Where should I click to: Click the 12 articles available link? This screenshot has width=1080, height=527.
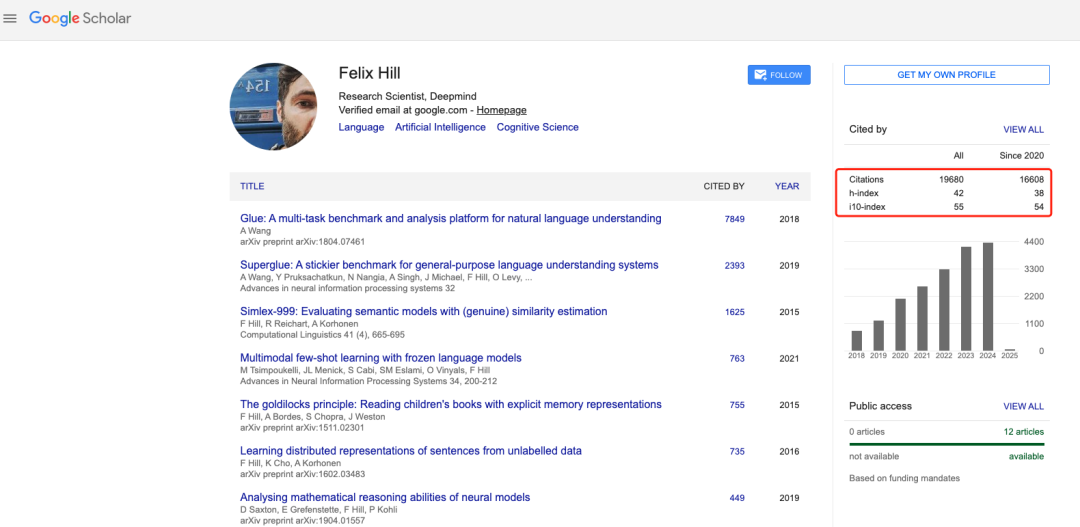(1024, 432)
